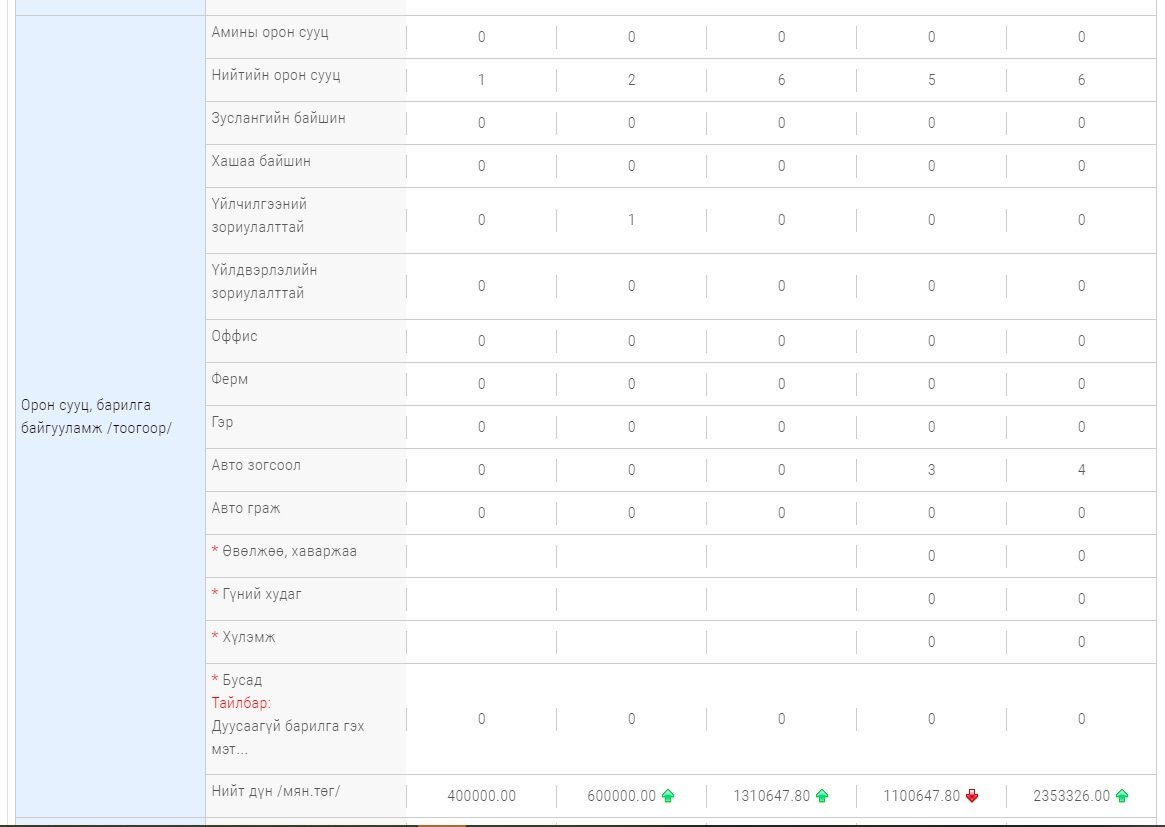The height and width of the screenshot is (827, 1165).
Task: Select the 'Оффис' row label
Action: click(x=234, y=336)
